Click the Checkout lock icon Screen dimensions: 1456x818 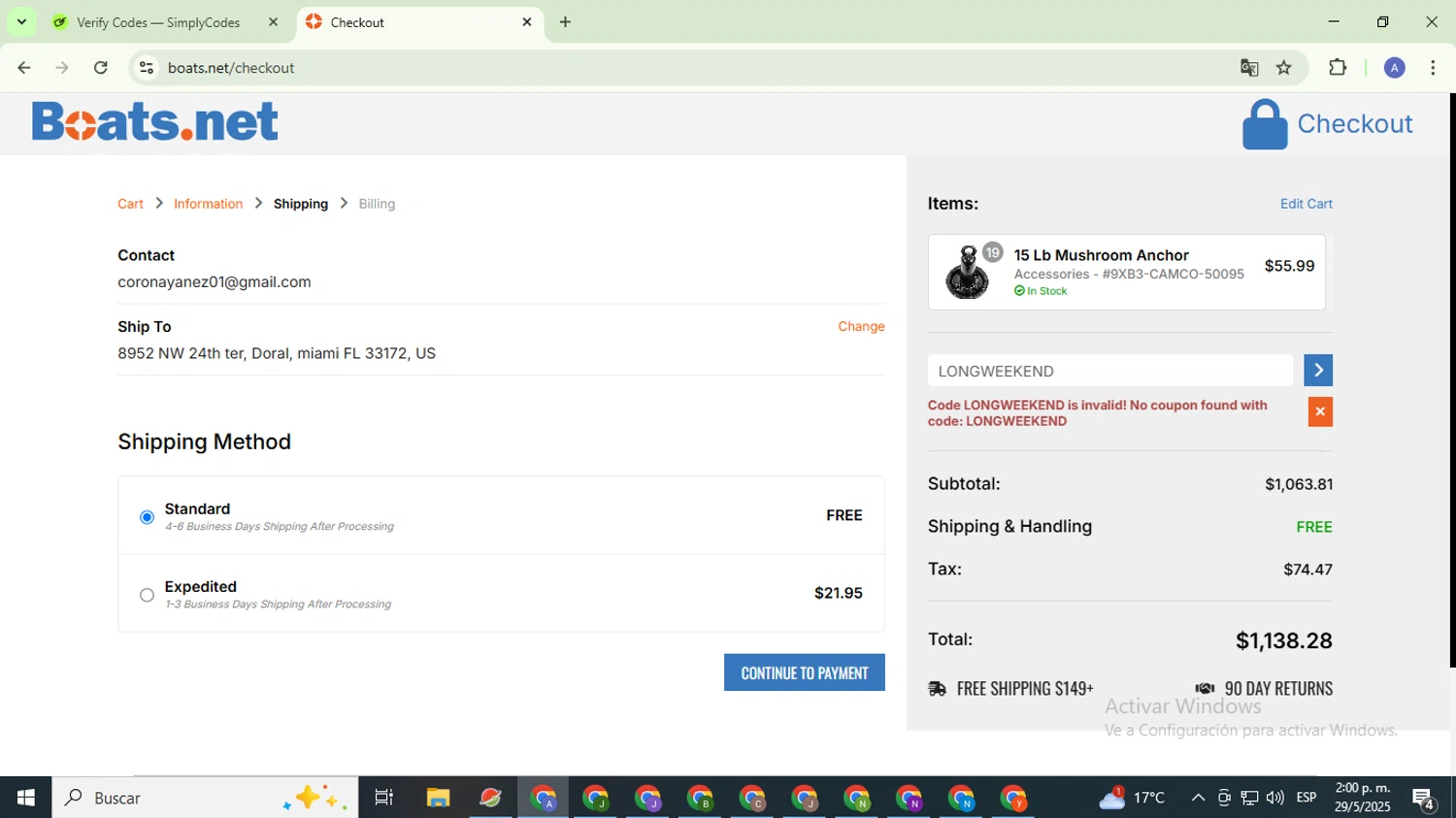click(x=1265, y=124)
